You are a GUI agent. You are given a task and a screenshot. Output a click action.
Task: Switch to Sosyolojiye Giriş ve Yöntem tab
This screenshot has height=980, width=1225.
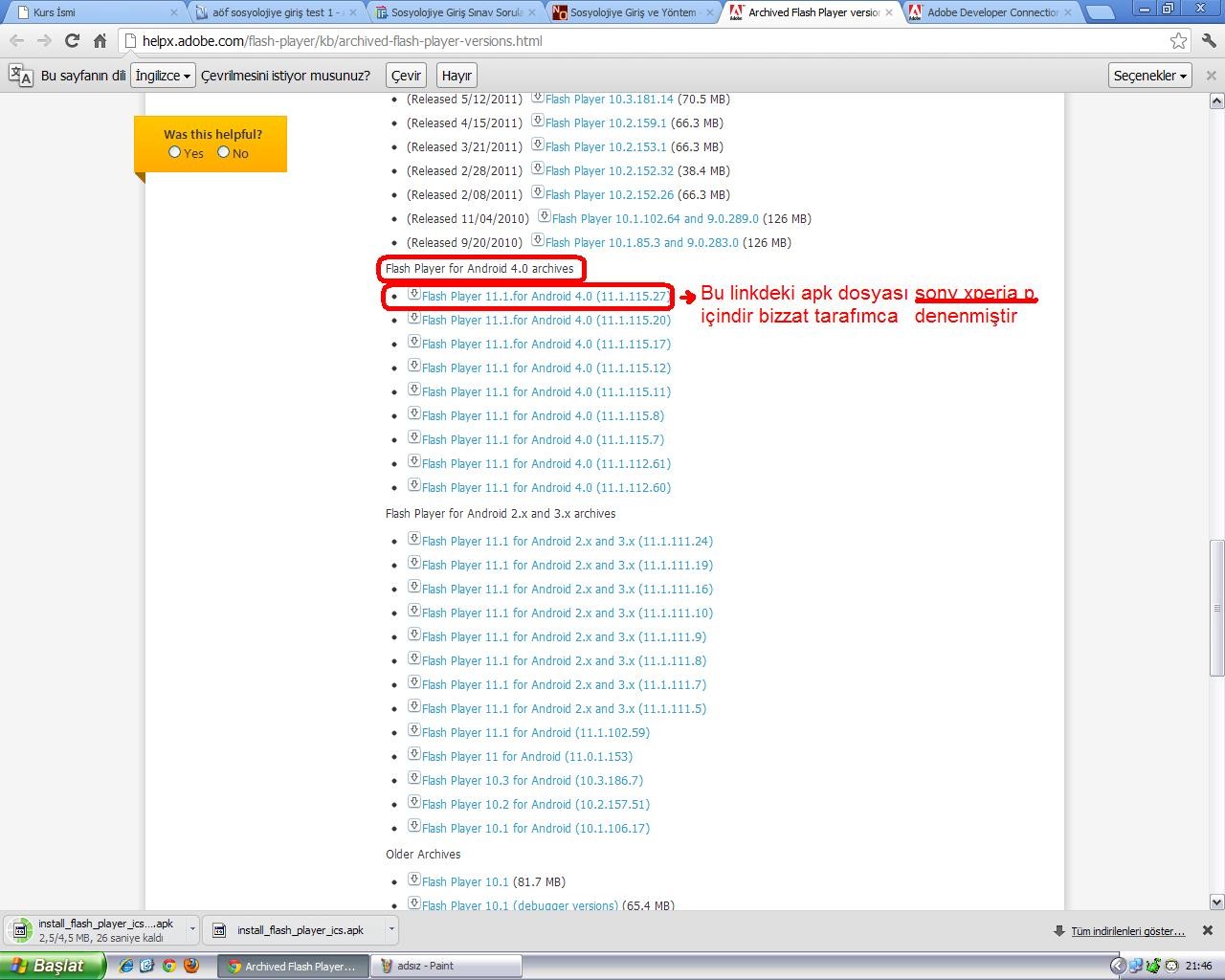tap(632, 12)
